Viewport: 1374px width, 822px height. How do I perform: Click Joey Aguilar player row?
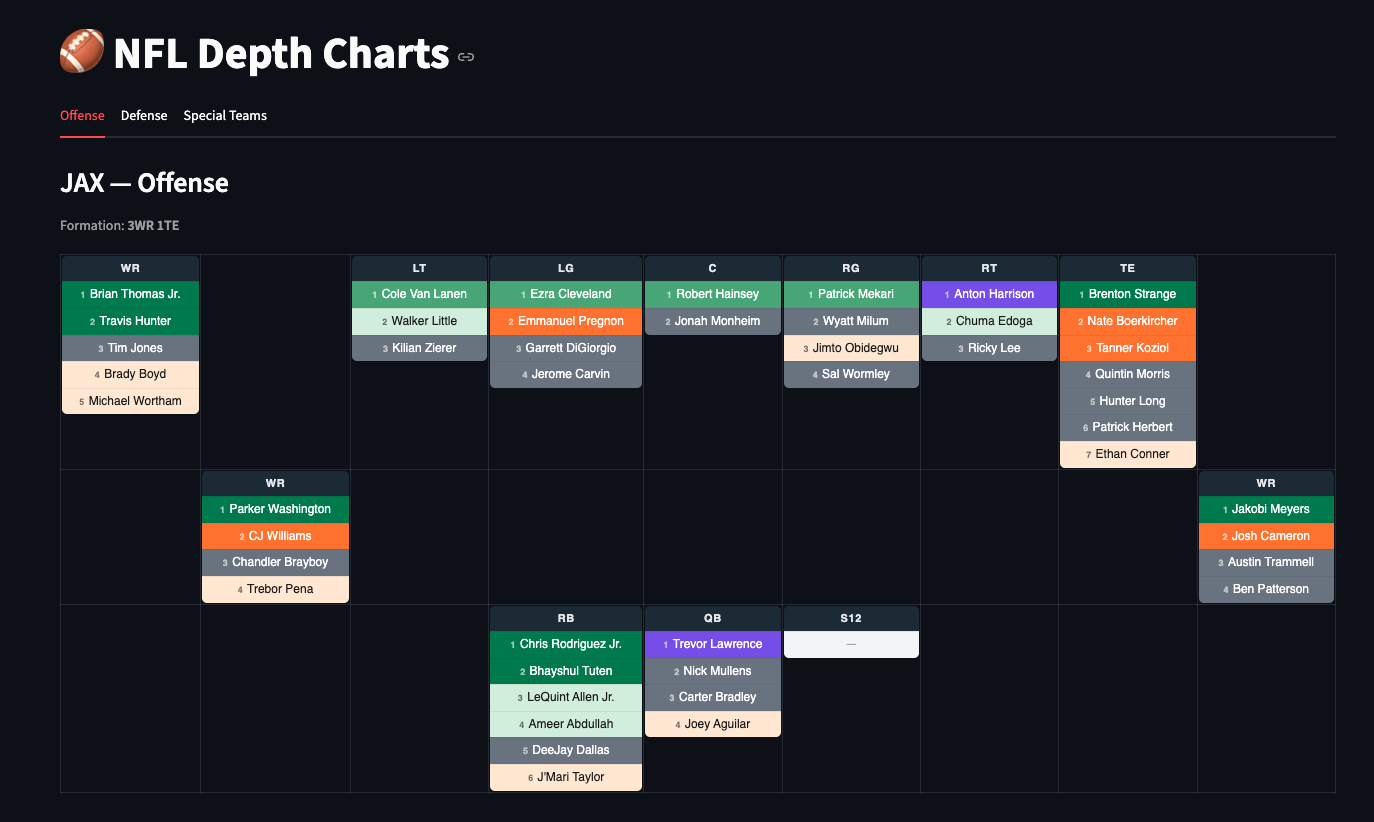point(713,724)
